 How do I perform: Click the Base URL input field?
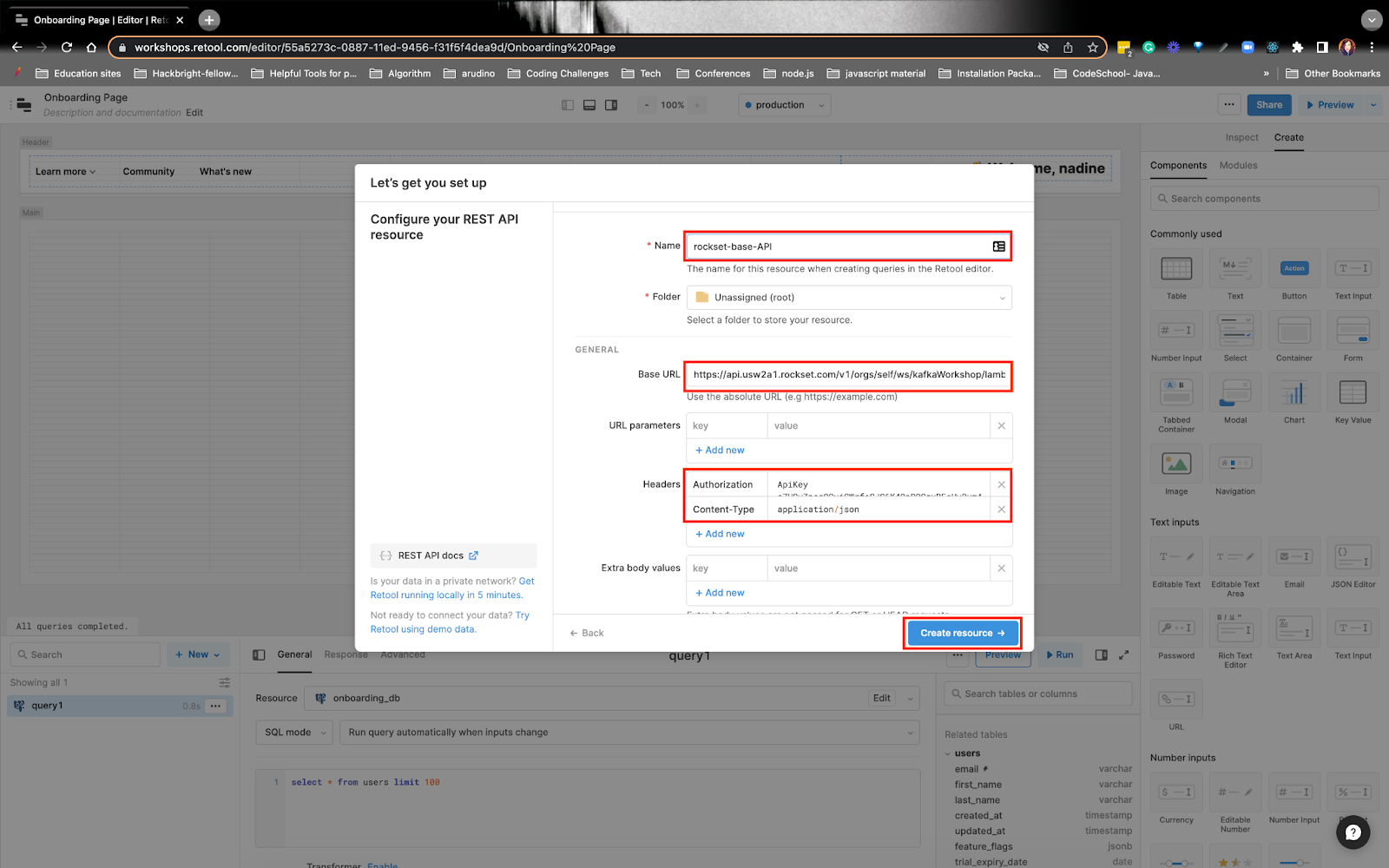click(847, 375)
